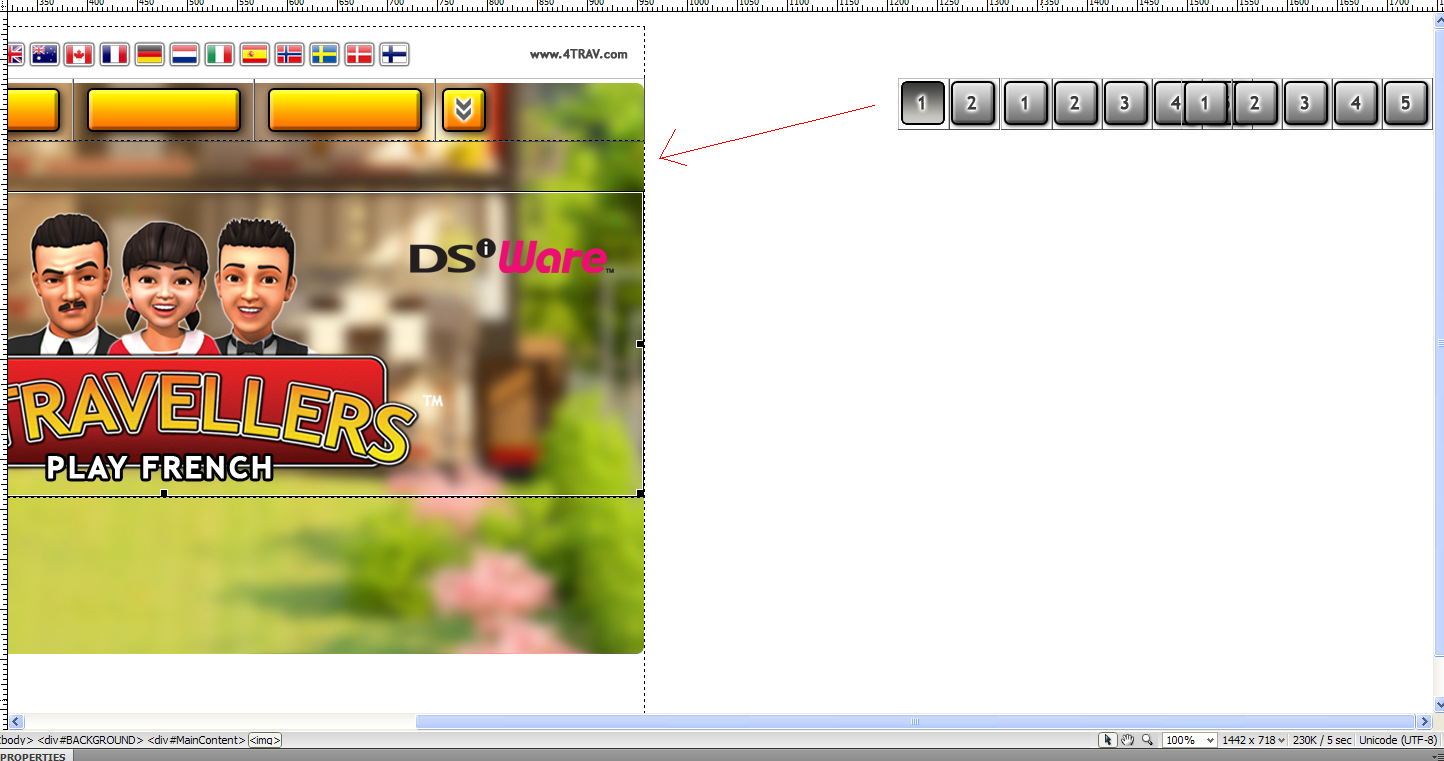Click the Swedish flag icon
This screenshot has height=761, width=1444.
[x=324, y=54]
